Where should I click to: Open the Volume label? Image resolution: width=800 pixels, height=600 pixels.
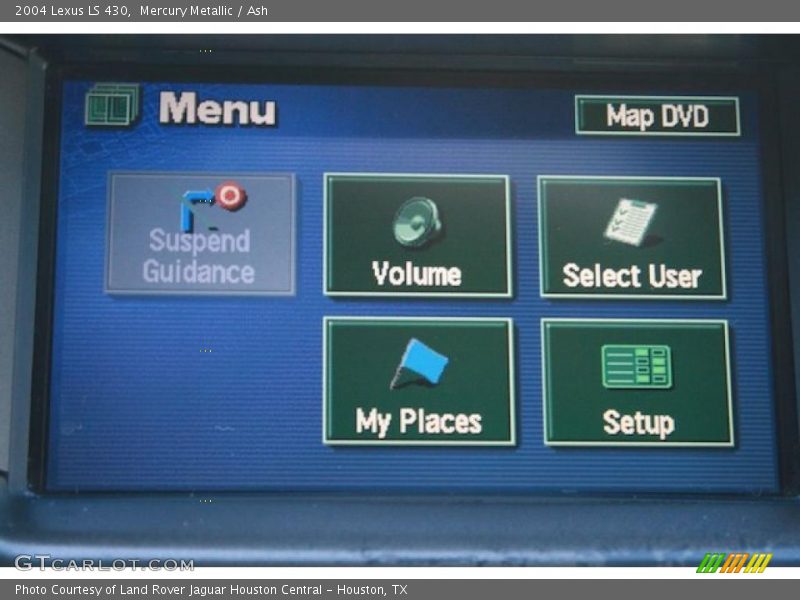click(x=417, y=274)
